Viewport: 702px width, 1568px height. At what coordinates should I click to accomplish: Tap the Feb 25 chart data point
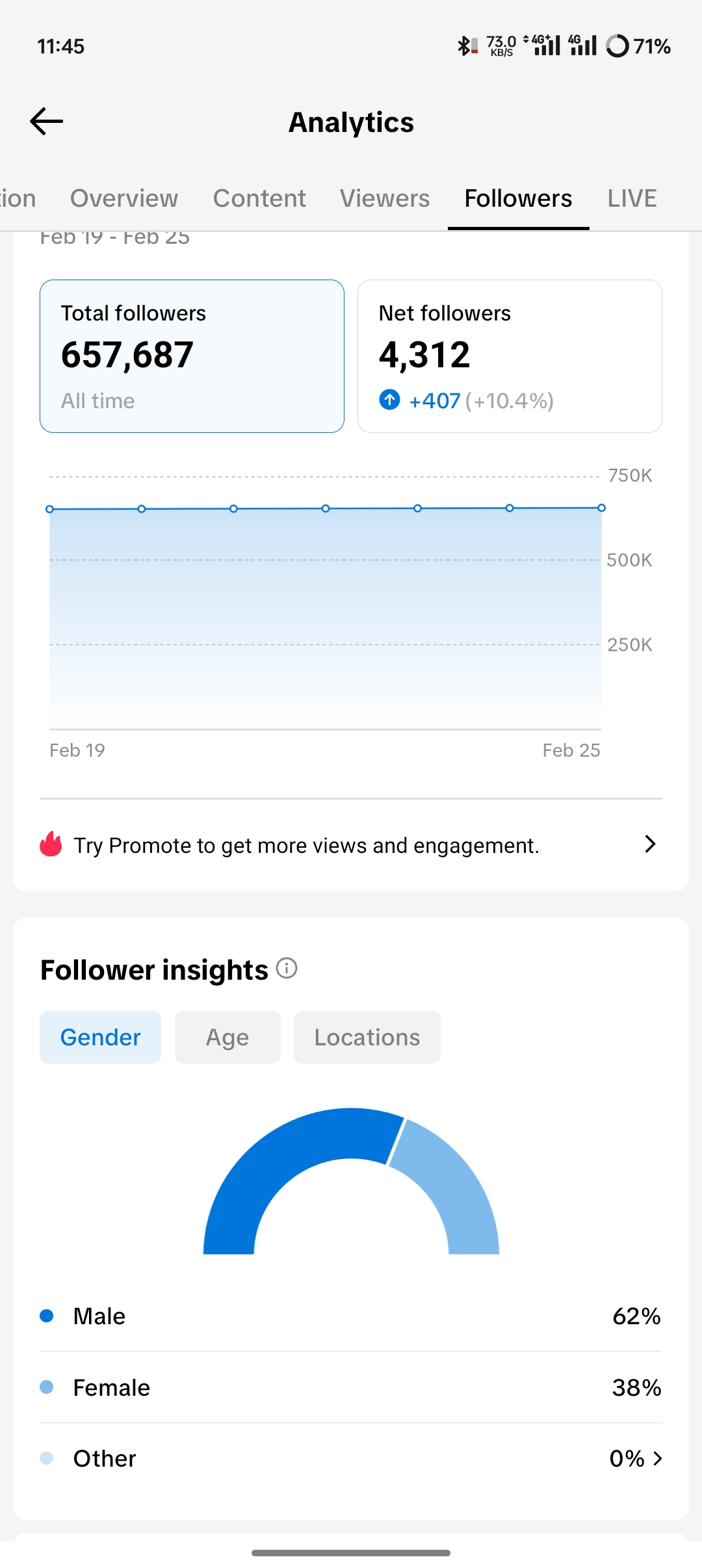tap(601, 508)
